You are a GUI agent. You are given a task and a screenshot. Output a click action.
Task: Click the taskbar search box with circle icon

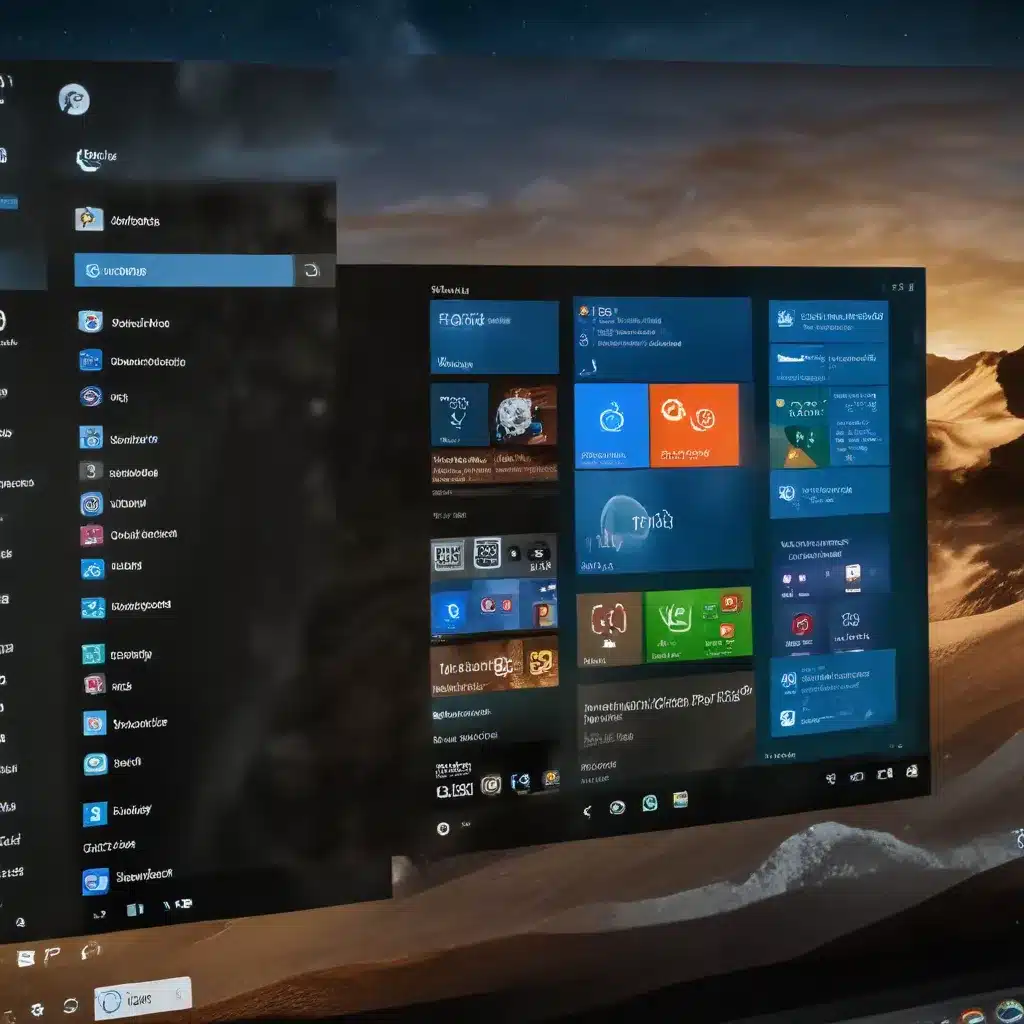(x=143, y=998)
